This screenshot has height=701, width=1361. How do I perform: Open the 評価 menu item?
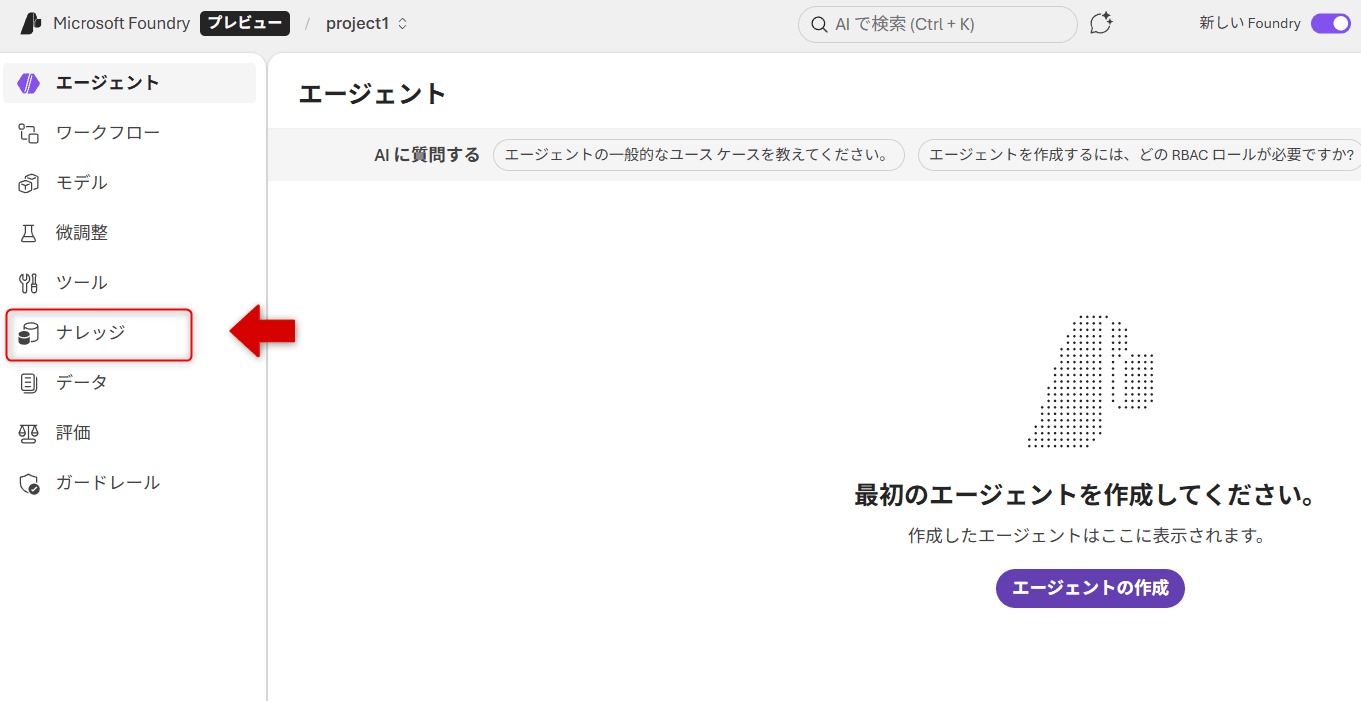pyautogui.click(x=130, y=433)
